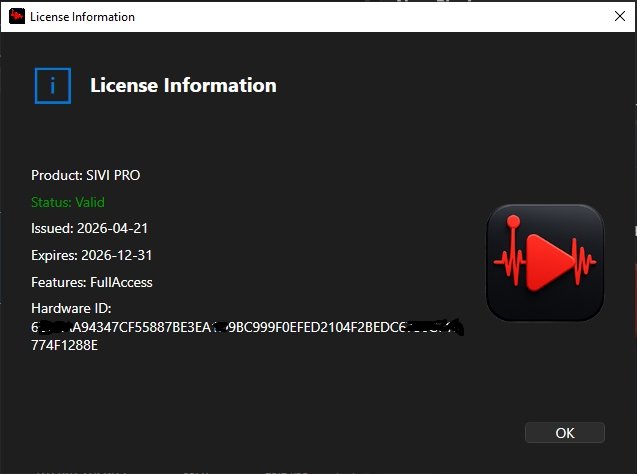Click the 'Issued: 2026-04-21' line

(x=89, y=228)
